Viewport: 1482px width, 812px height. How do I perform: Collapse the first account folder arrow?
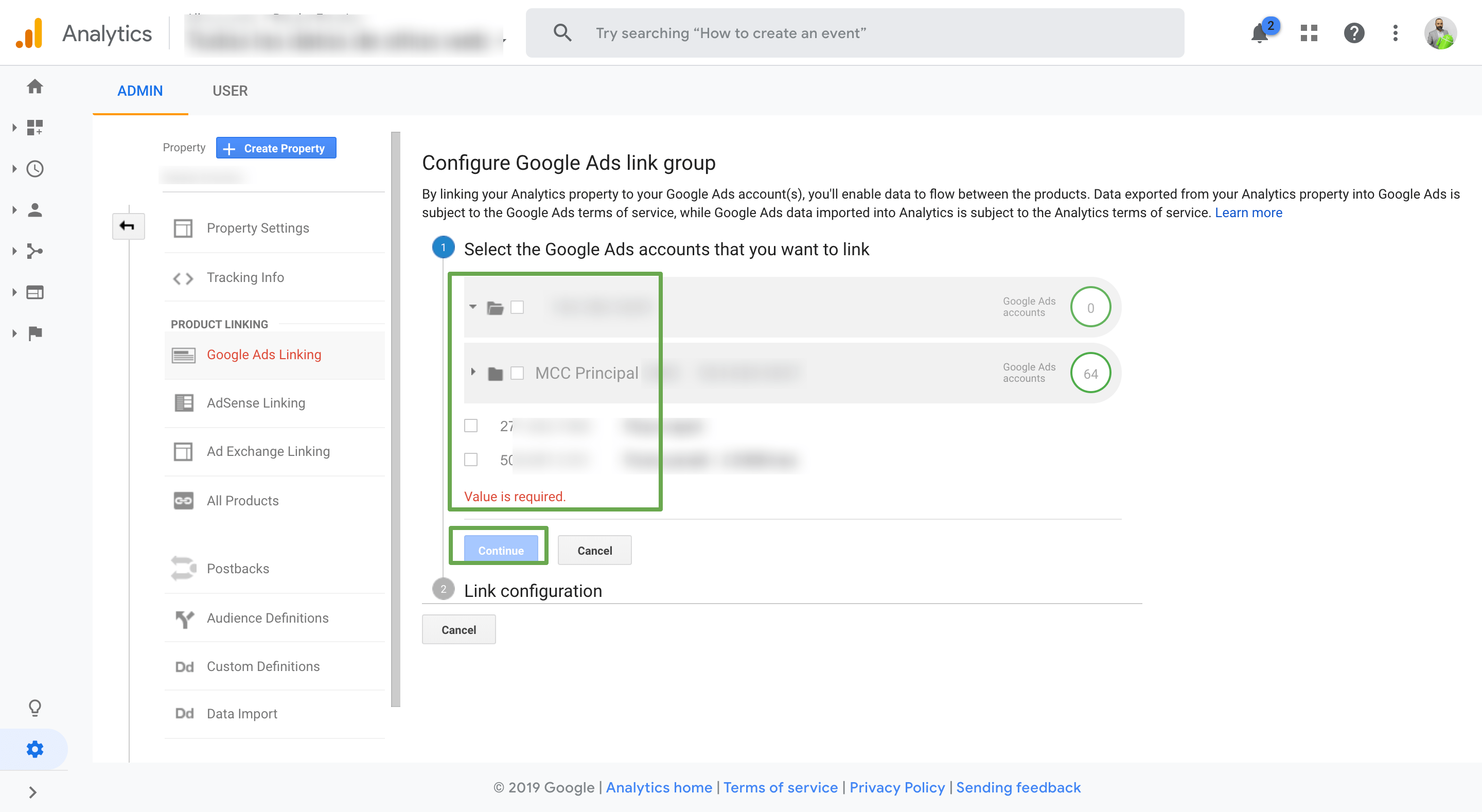[472, 307]
